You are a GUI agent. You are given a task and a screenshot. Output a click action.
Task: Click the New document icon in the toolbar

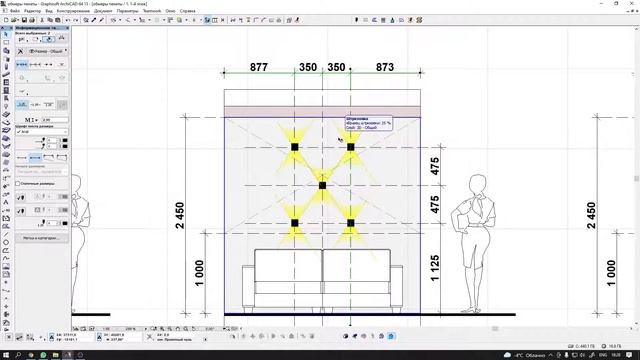tap(6, 20)
